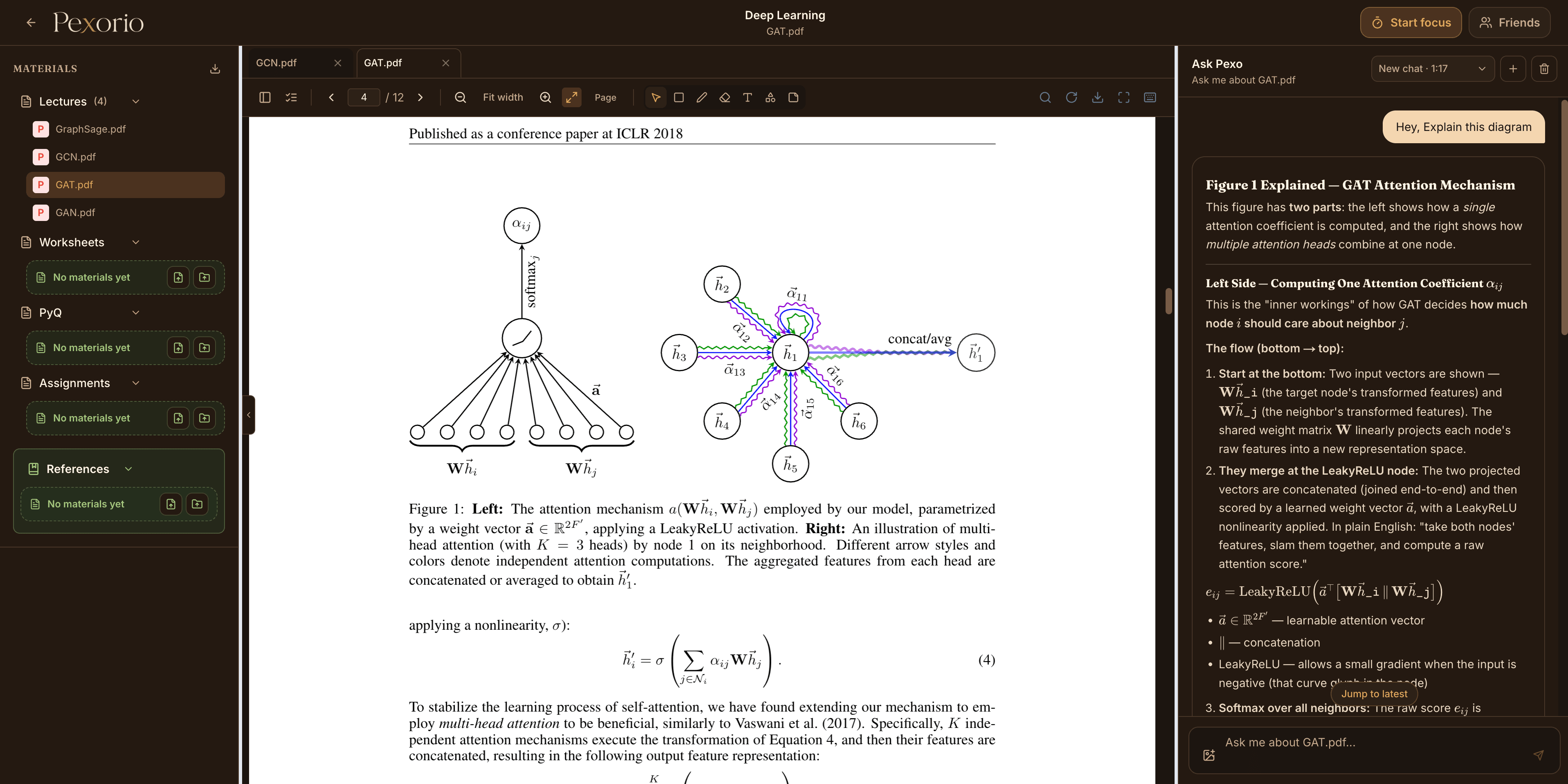Download materials via the Materials header icon
The height and width of the screenshot is (784, 1568).
tap(215, 69)
